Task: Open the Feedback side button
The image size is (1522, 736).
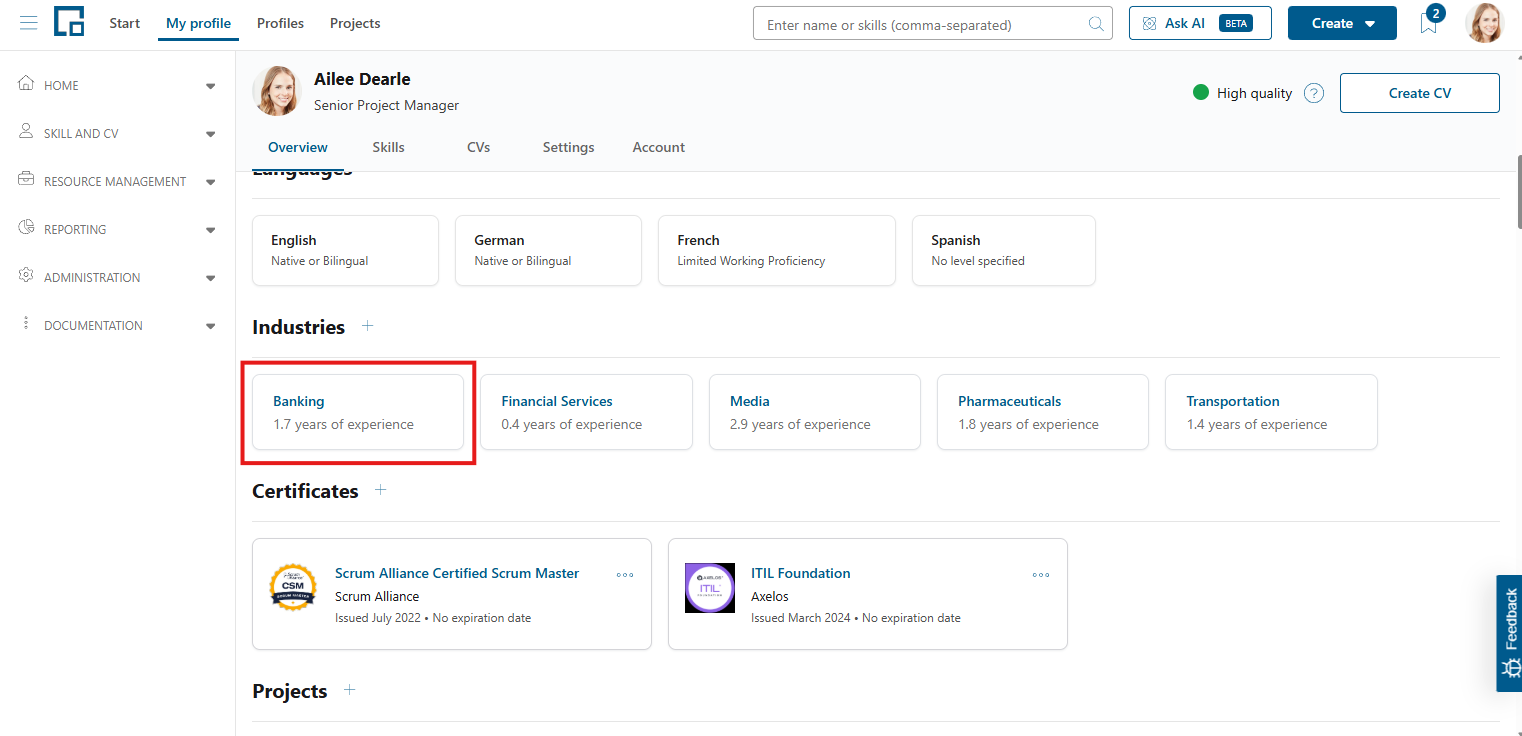Action: (1509, 633)
